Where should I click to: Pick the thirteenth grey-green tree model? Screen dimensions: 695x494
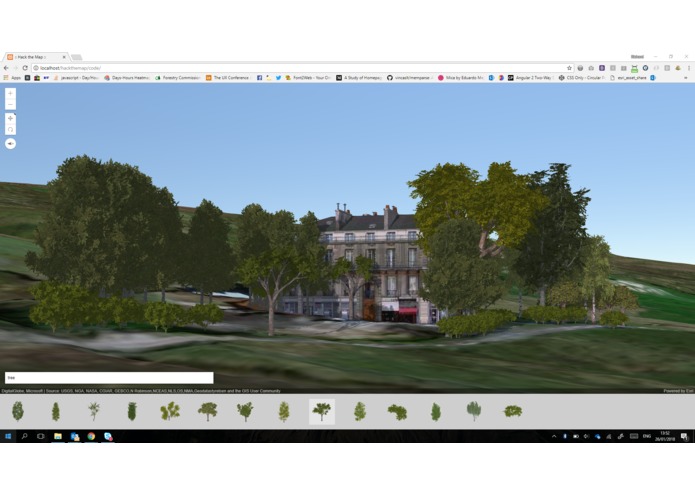(x=474, y=411)
